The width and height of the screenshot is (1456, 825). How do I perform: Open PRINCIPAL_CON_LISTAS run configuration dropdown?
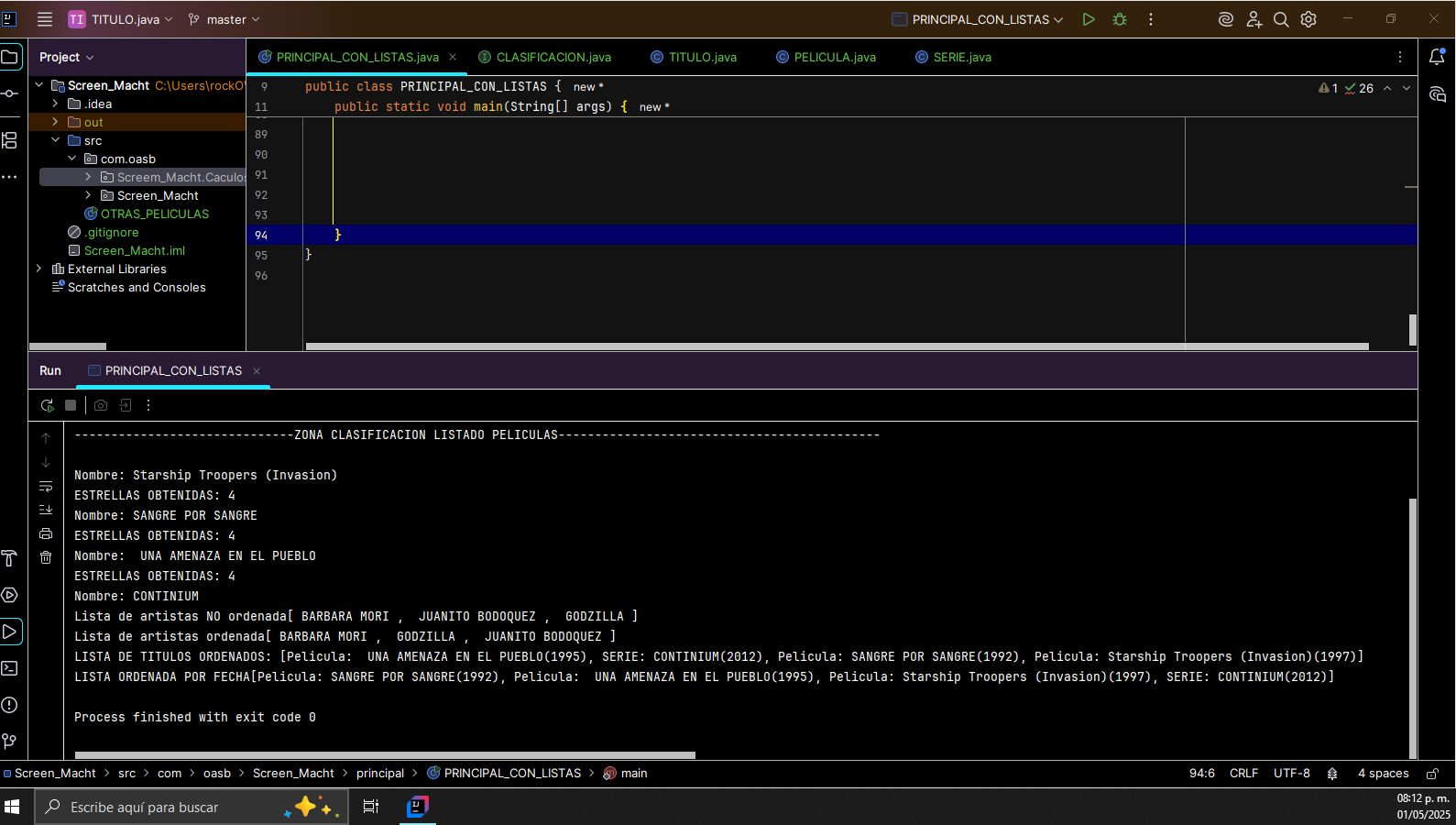point(978,19)
